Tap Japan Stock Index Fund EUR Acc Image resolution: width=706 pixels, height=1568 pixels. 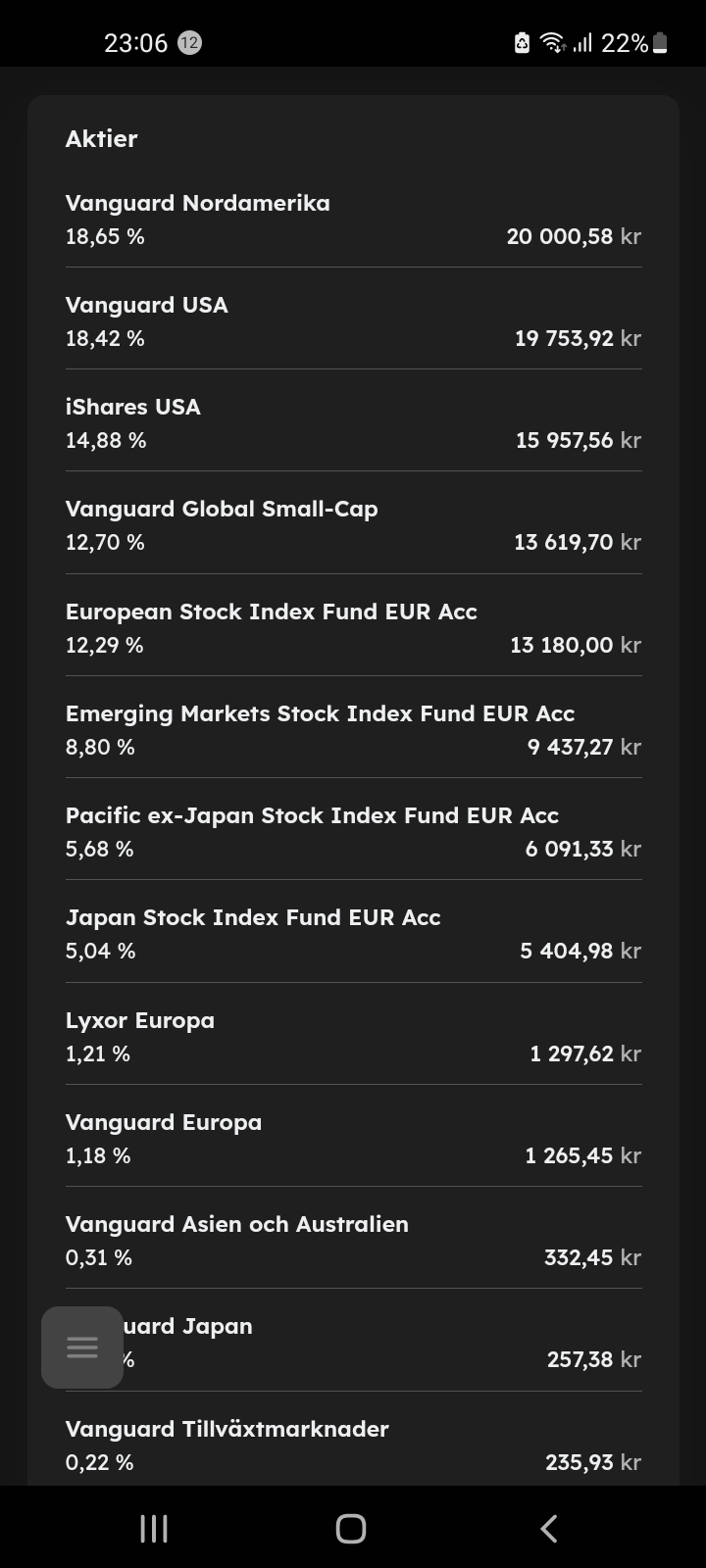pyautogui.click(x=353, y=934)
